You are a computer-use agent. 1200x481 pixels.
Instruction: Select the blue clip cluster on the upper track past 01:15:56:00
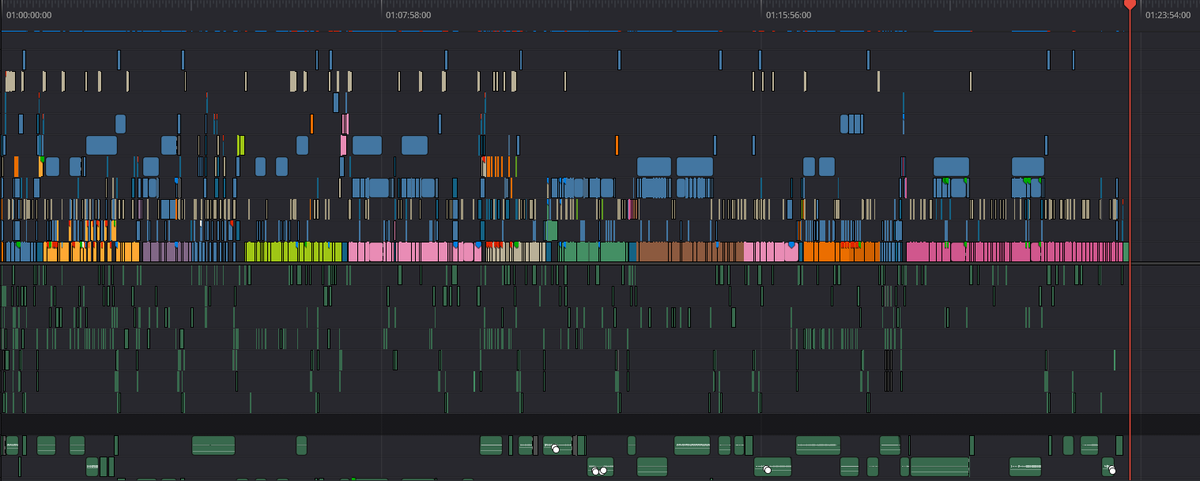[x=851, y=124]
